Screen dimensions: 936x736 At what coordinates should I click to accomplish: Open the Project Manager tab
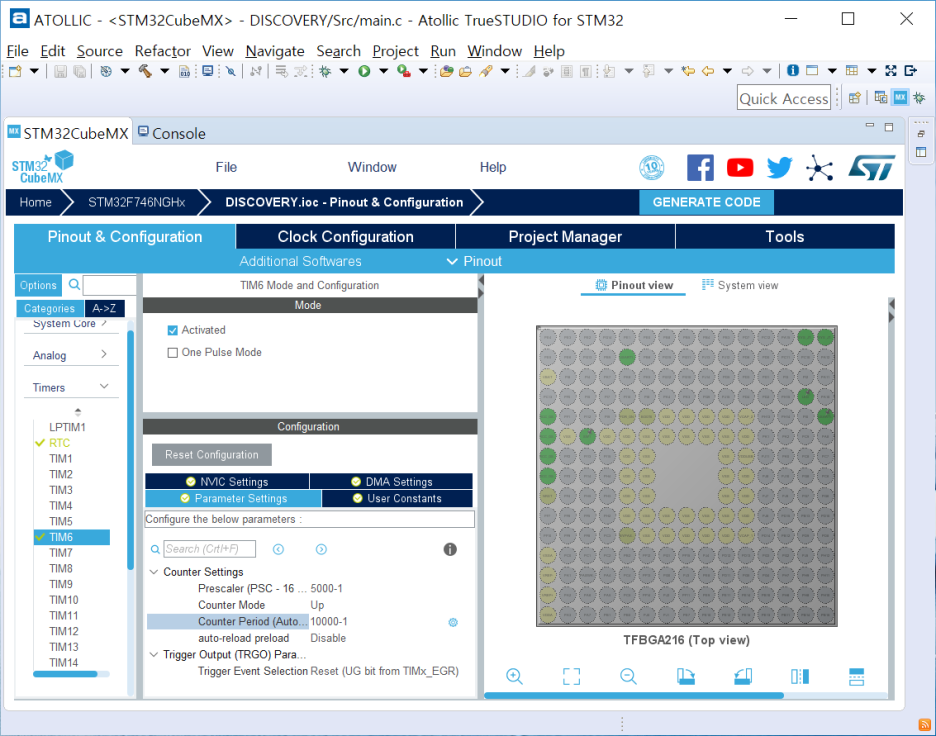click(565, 236)
